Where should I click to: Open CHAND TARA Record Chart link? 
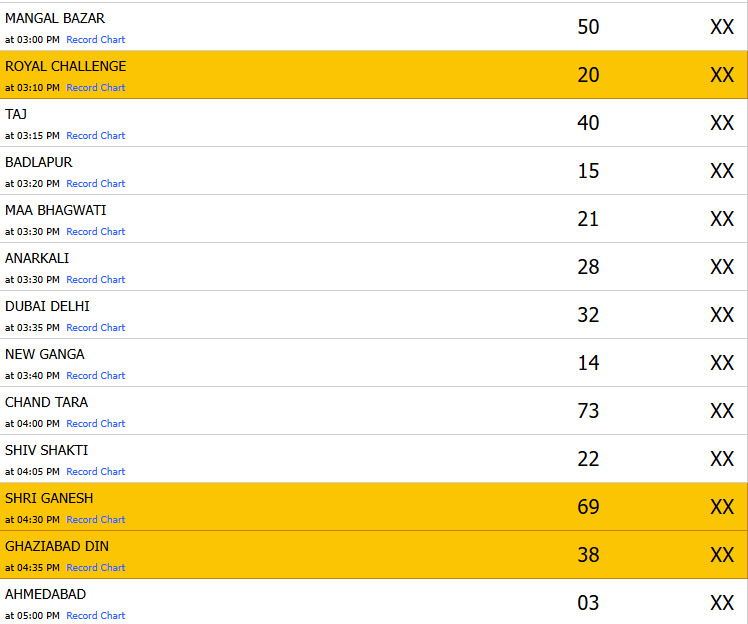(x=96, y=424)
